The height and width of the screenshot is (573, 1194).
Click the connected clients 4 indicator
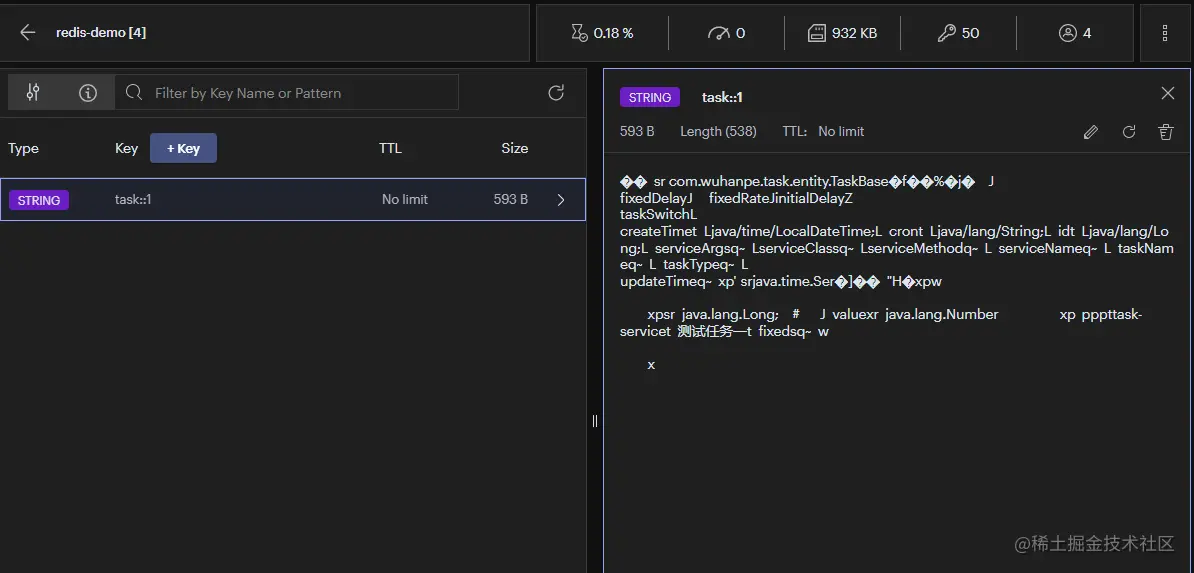(1075, 33)
